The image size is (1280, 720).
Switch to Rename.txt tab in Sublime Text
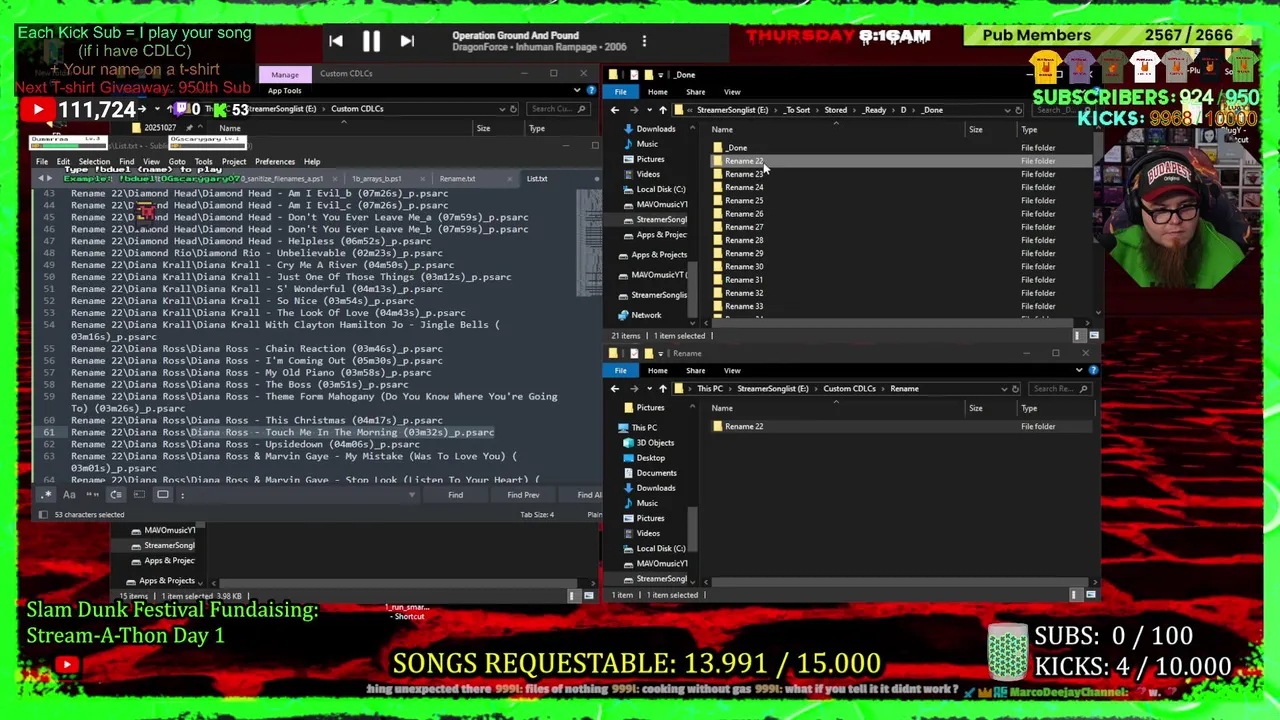pyautogui.click(x=457, y=179)
